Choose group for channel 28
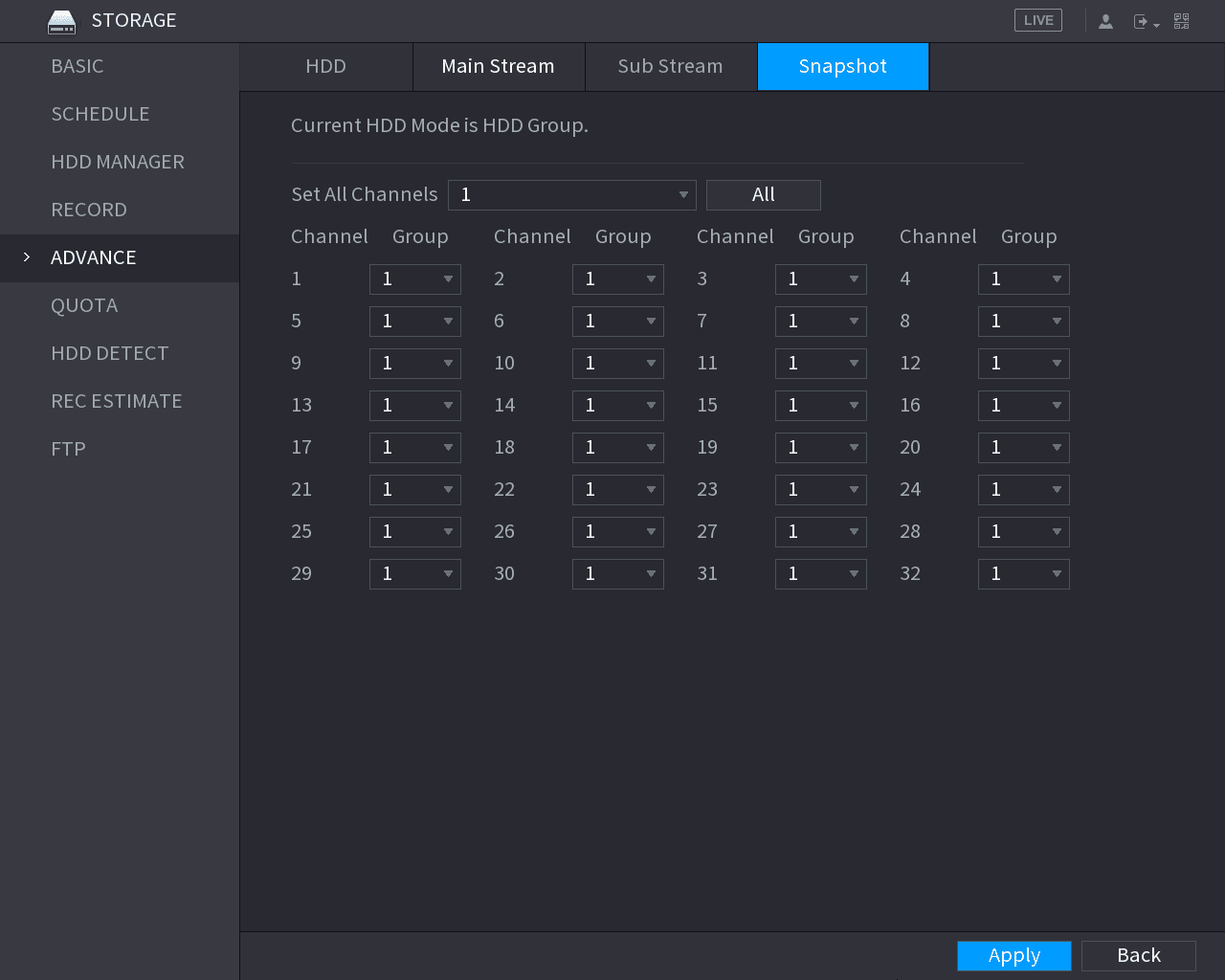The width and height of the screenshot is (1225, 980). (x=1024, y=531)
